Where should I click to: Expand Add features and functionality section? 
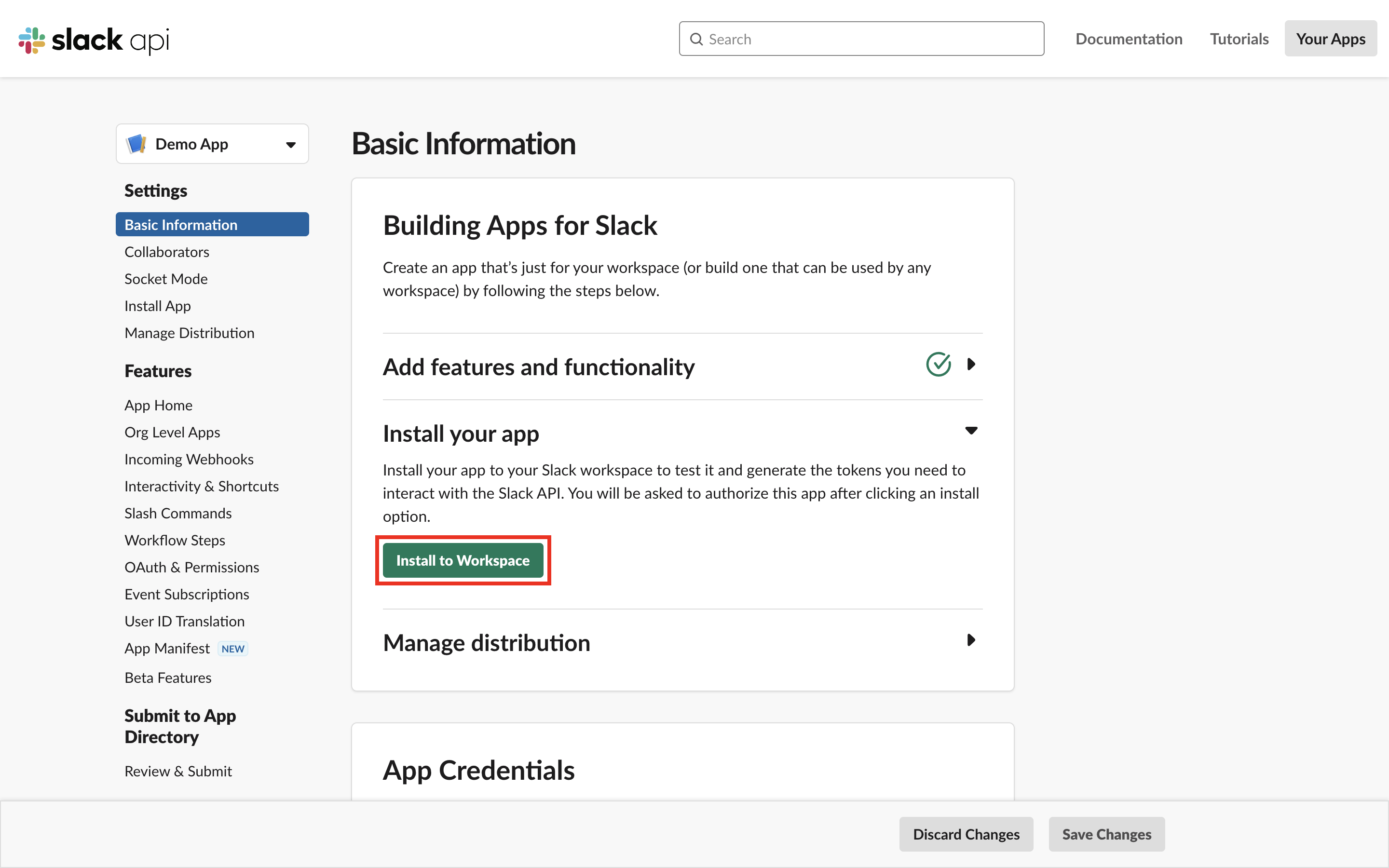(x=970, y=364)
